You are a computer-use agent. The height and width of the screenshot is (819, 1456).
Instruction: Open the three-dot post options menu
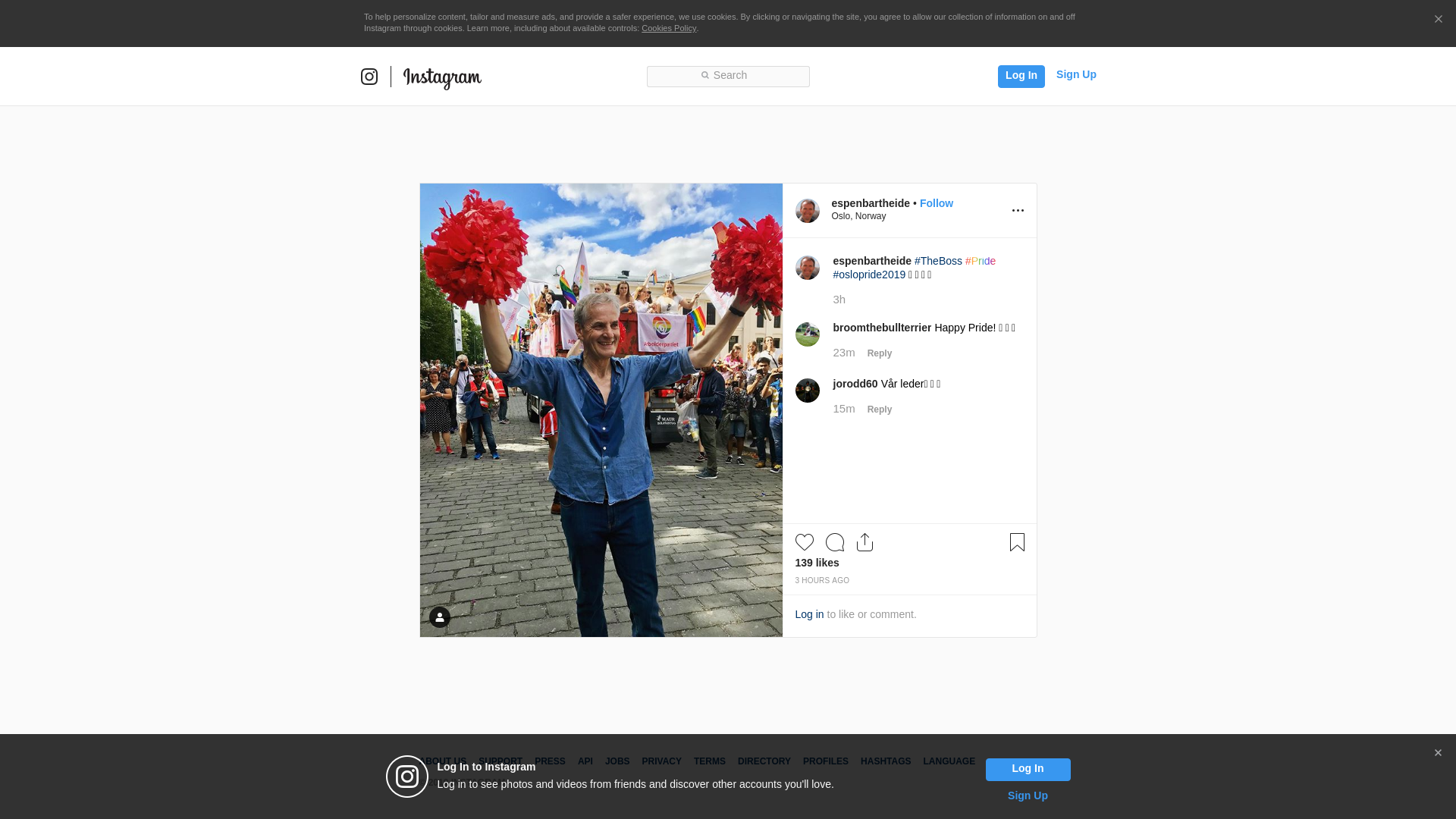click(x=1018, y=211)
